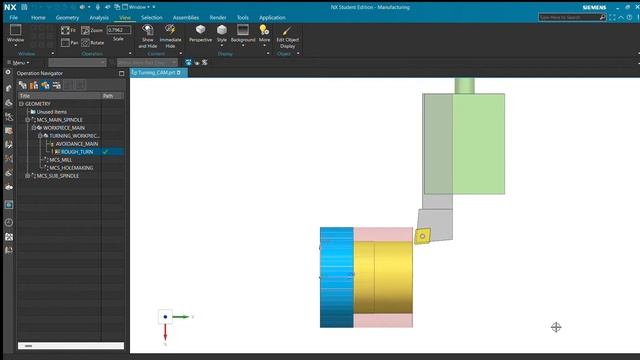
Task: Select Geometry View icon in navigator
Action: tap(45, 85)
